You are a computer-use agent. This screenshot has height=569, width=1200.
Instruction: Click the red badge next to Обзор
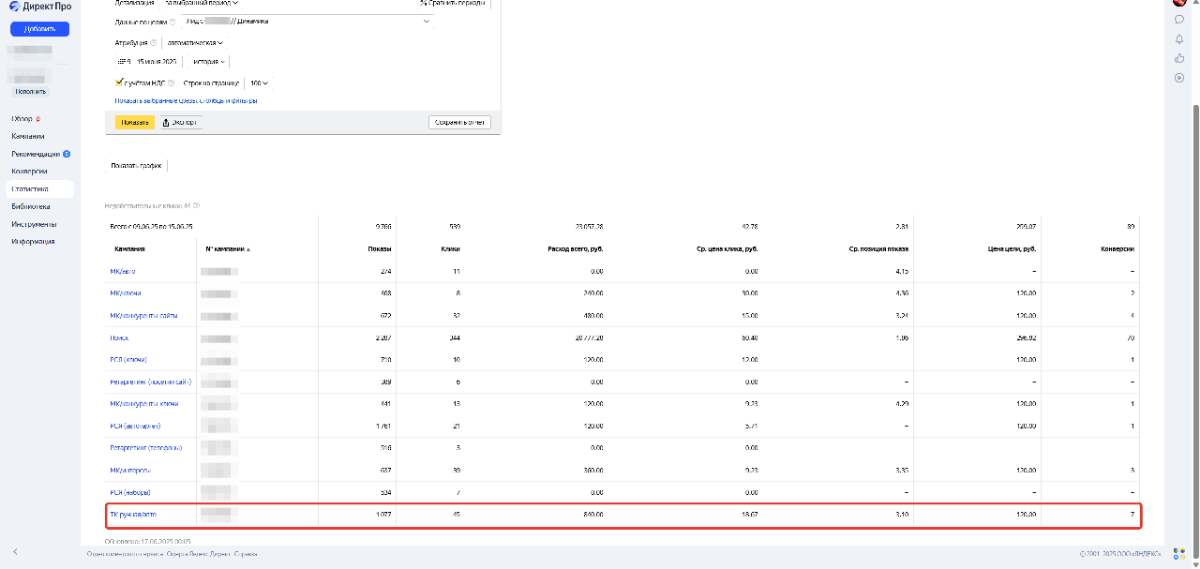pos(38,119)
